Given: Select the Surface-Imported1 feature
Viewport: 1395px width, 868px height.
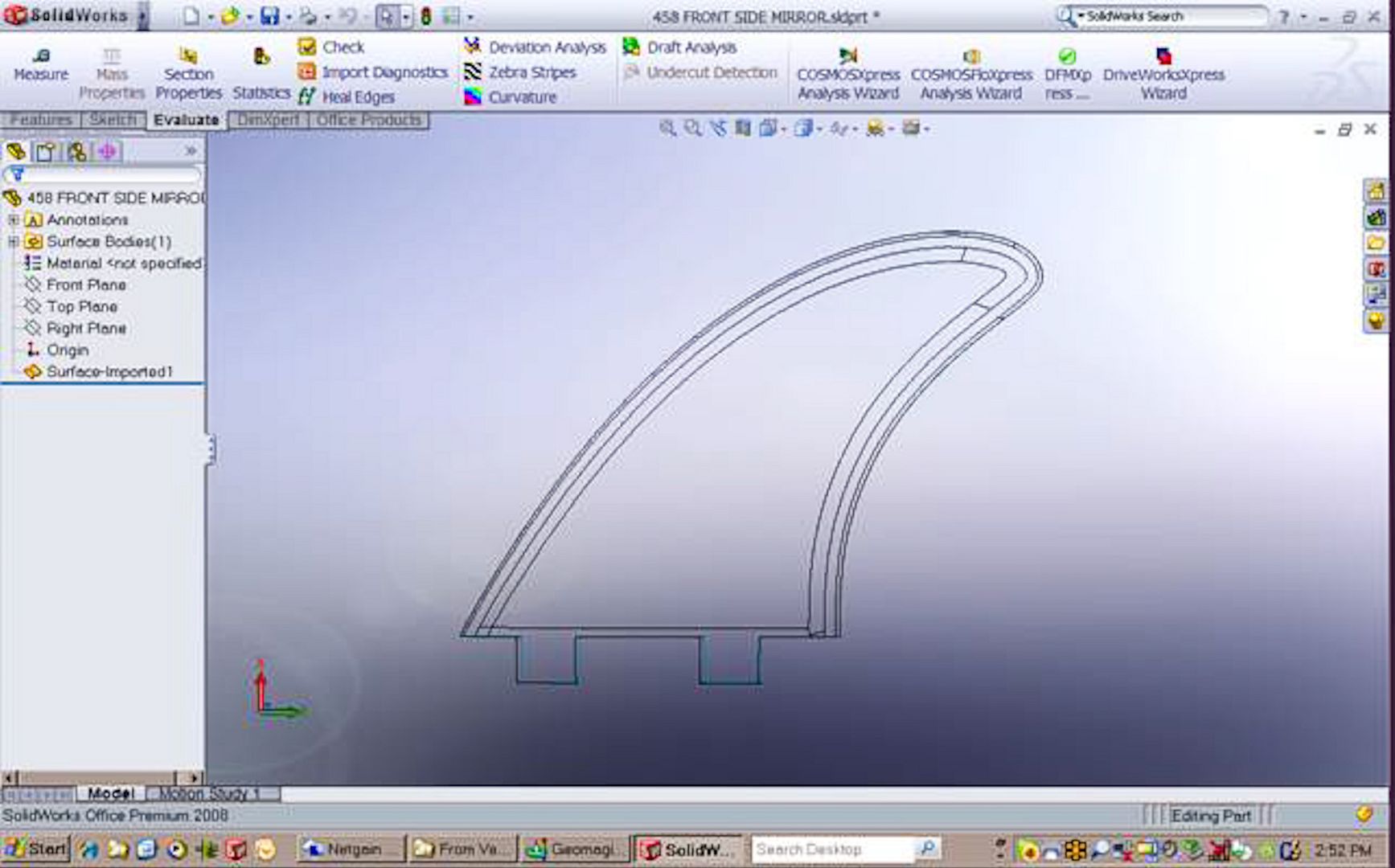Looking at the screenshot, I should tap(99, 371).
